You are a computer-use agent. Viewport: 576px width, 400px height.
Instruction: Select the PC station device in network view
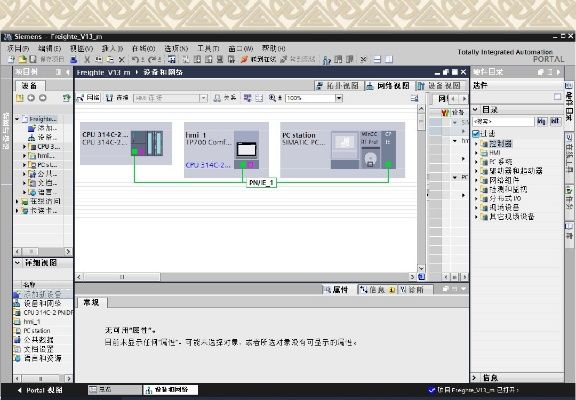coord(342,150)
